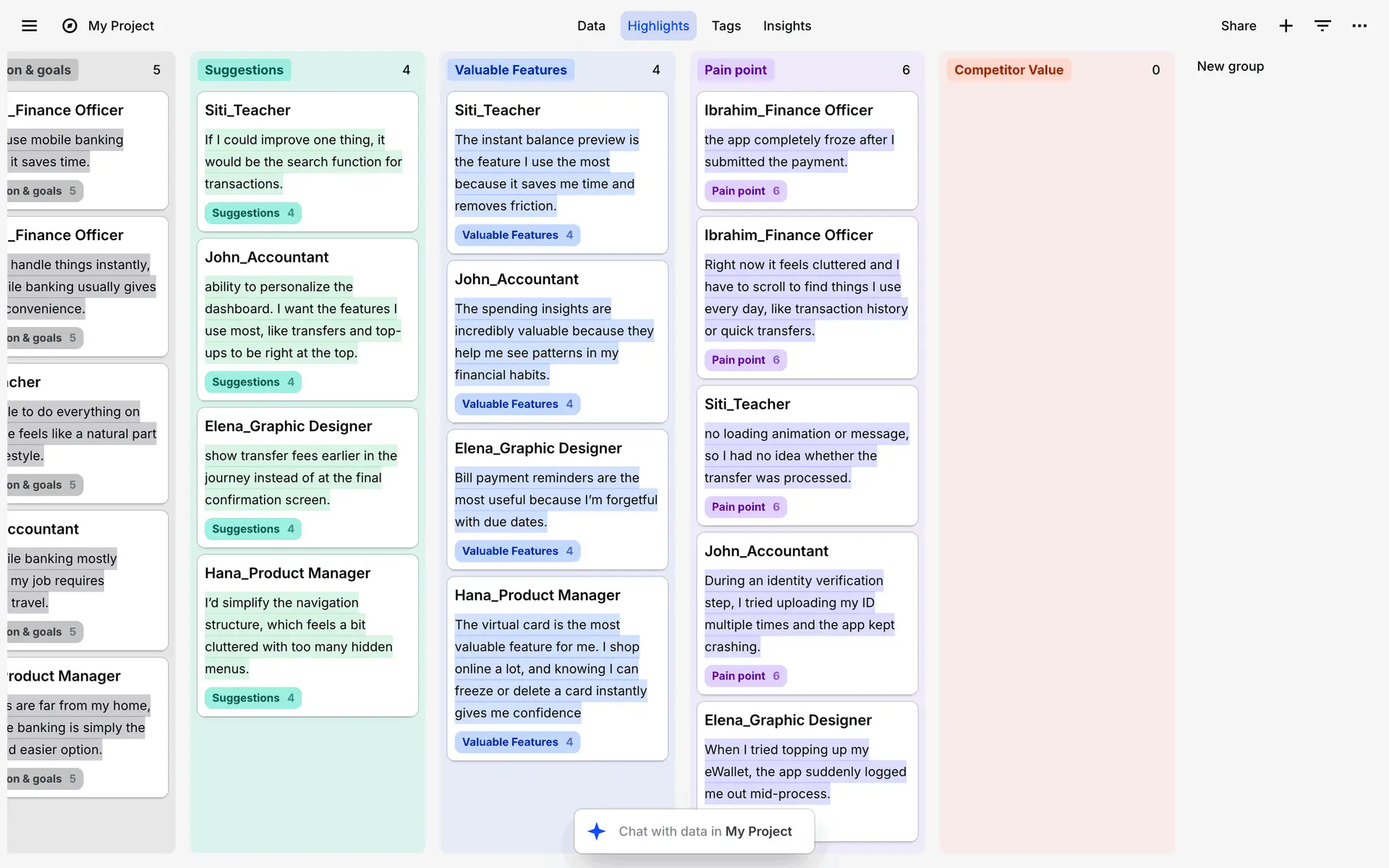Click Suggestions tag on Hana_Product Manager card
Screen dimensions: 1389x868
252,698
